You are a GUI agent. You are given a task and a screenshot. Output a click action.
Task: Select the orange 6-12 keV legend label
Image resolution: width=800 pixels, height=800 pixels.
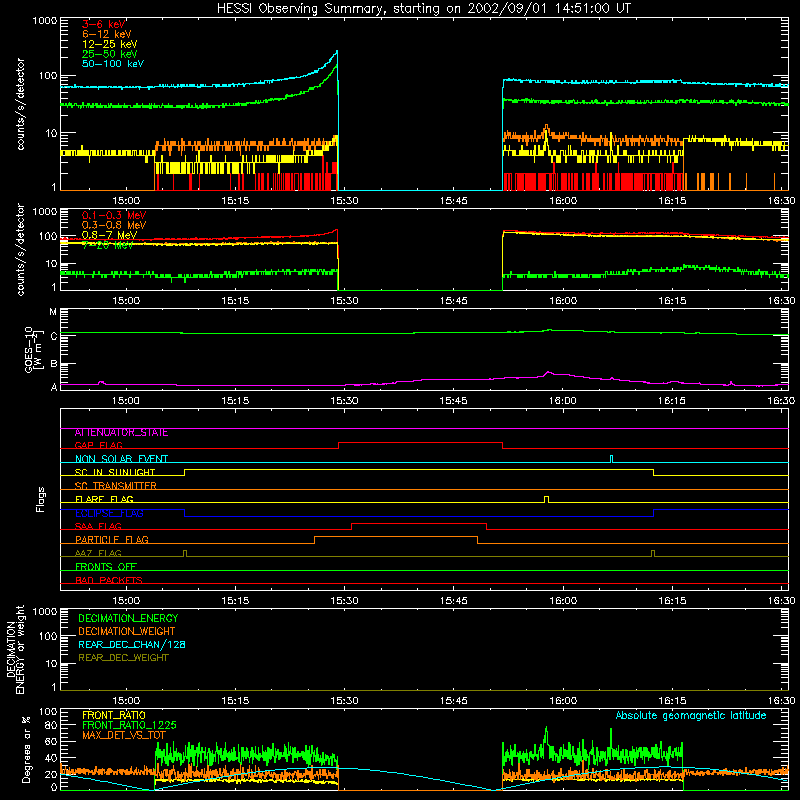107,34
